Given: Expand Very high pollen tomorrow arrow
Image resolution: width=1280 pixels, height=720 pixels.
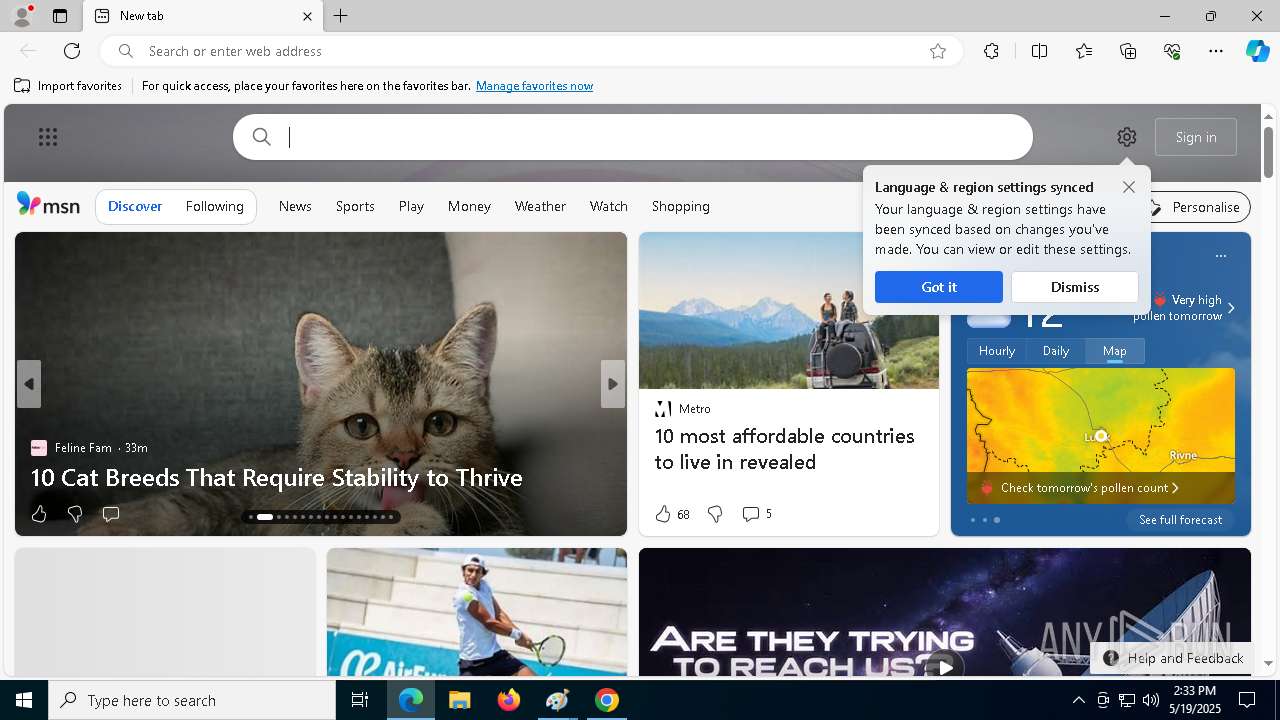Looking at the screenshot, I should coord(1231,308).
